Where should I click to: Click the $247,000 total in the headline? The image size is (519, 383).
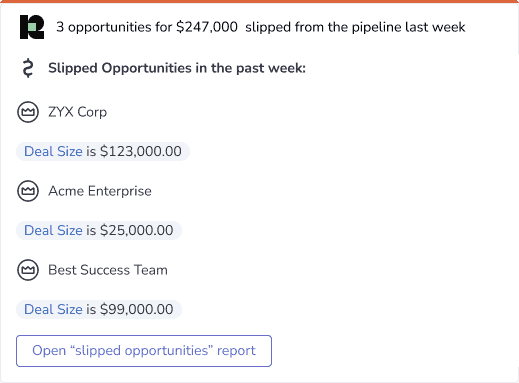pyautogui.click(x=207, y=27)
